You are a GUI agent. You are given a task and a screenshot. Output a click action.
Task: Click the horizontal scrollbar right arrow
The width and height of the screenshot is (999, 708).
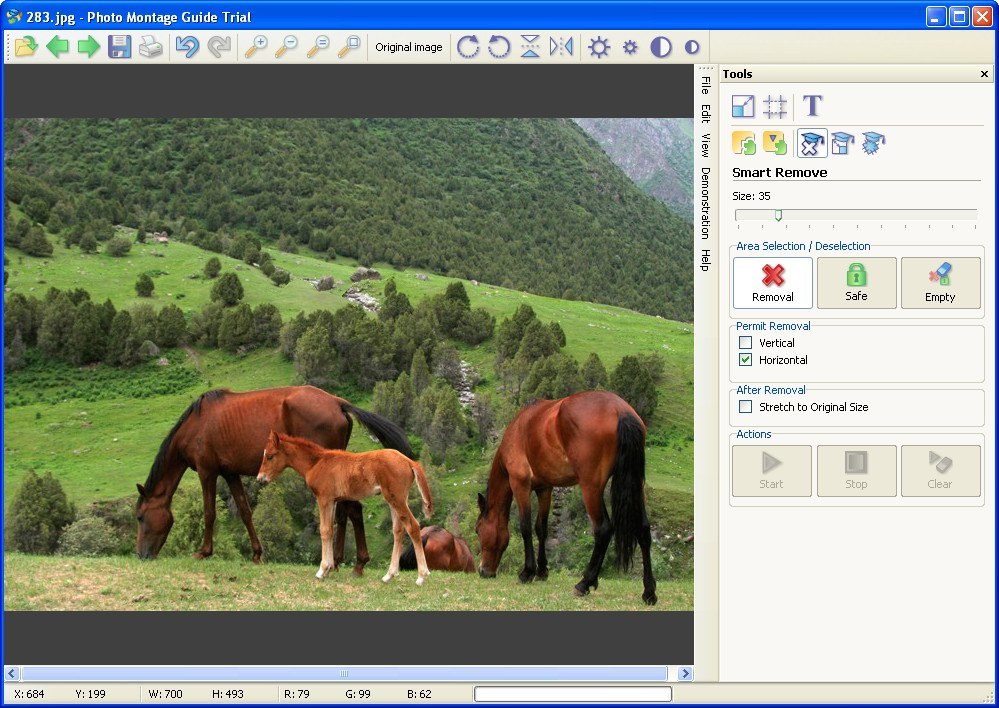[685, 673]
